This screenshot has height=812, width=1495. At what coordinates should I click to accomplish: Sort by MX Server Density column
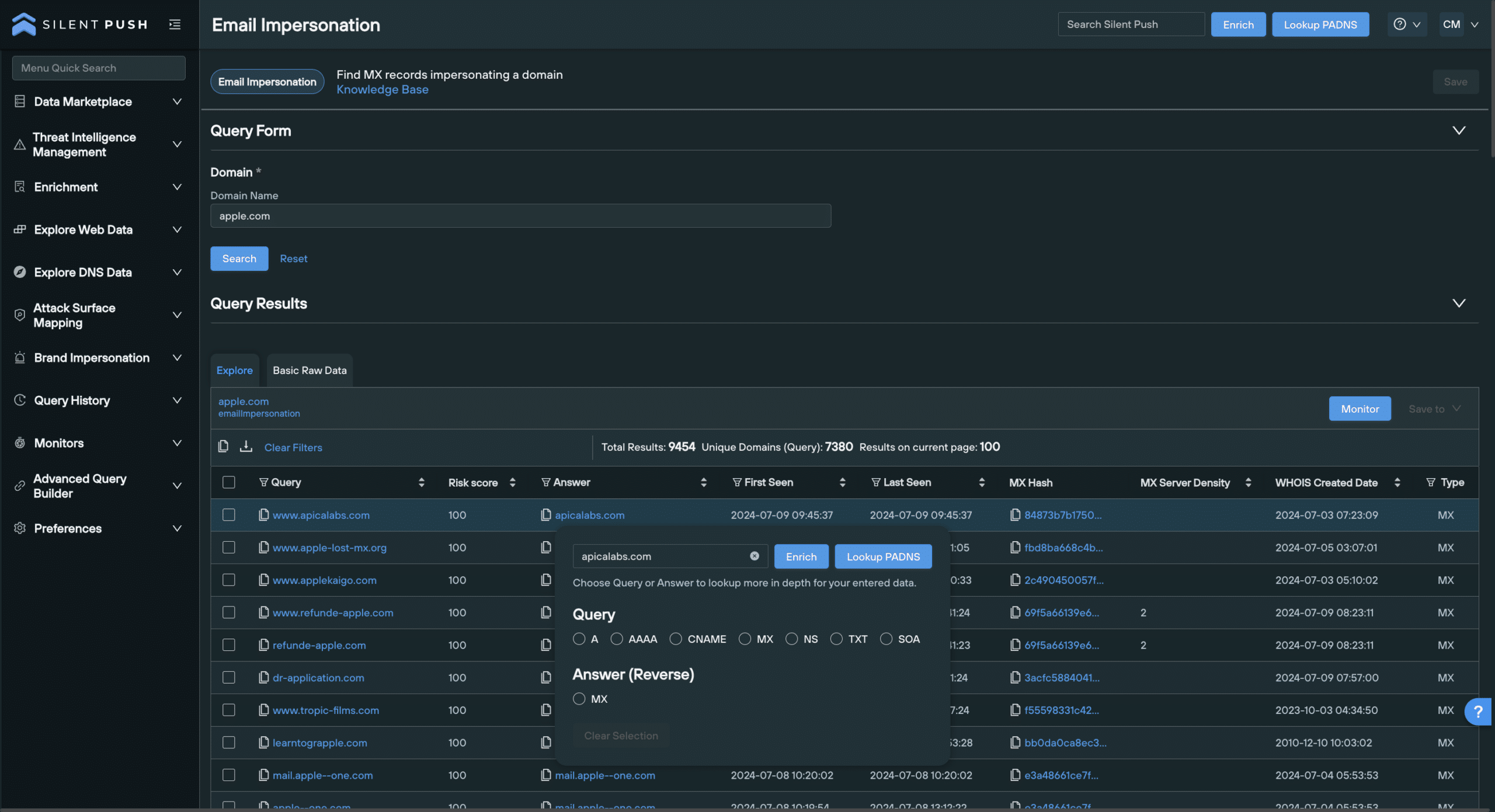1248,482
